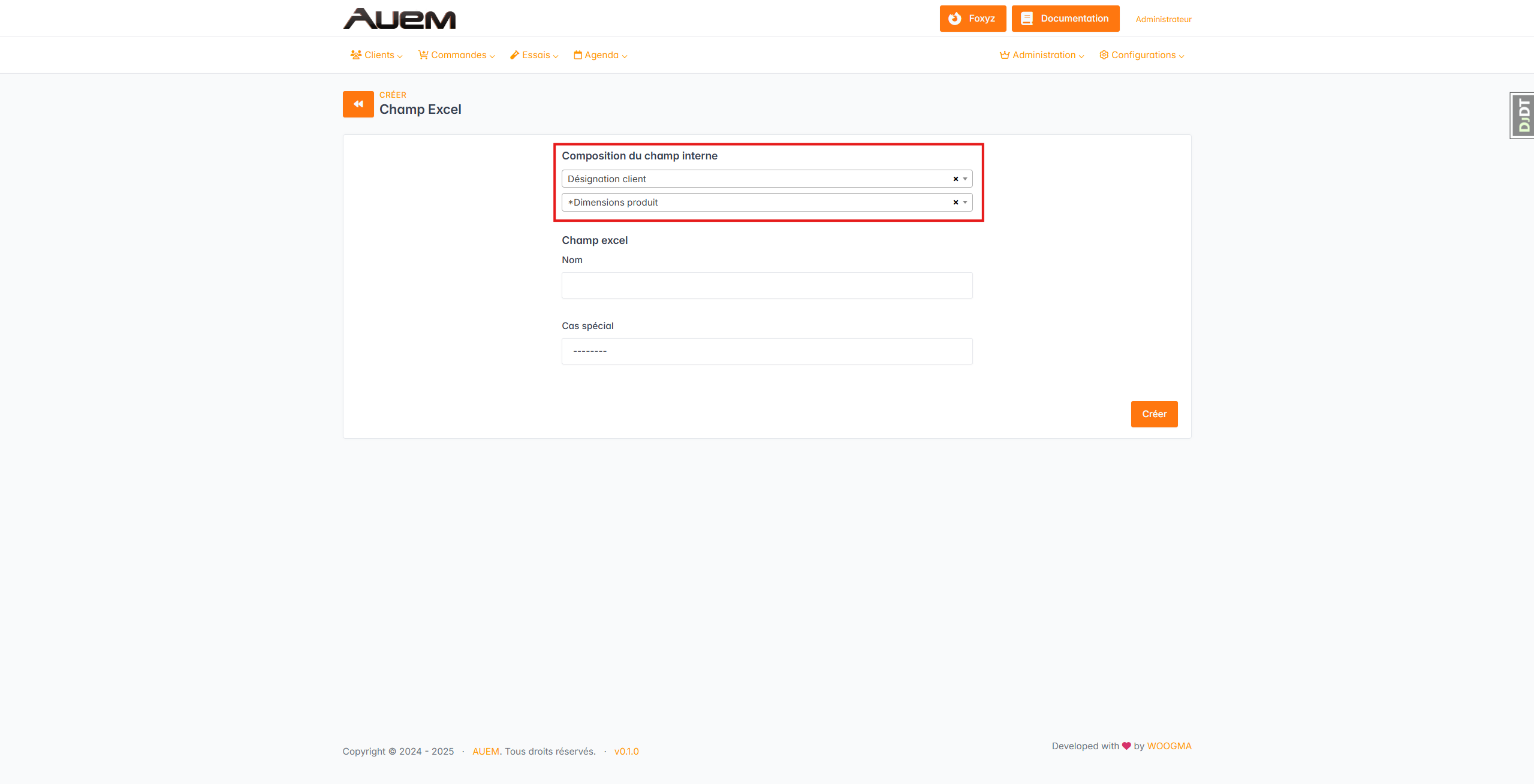
Task: Expand the Dimensions produit dropdown arrow
Action: pyautogui.click(x=965, y=203)
